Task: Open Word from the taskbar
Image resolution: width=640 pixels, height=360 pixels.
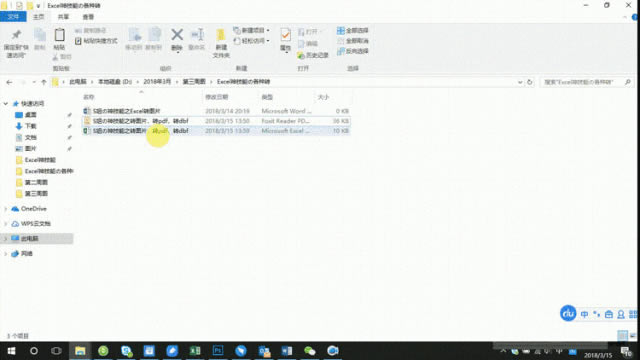Action: click(x=287, y=351)
